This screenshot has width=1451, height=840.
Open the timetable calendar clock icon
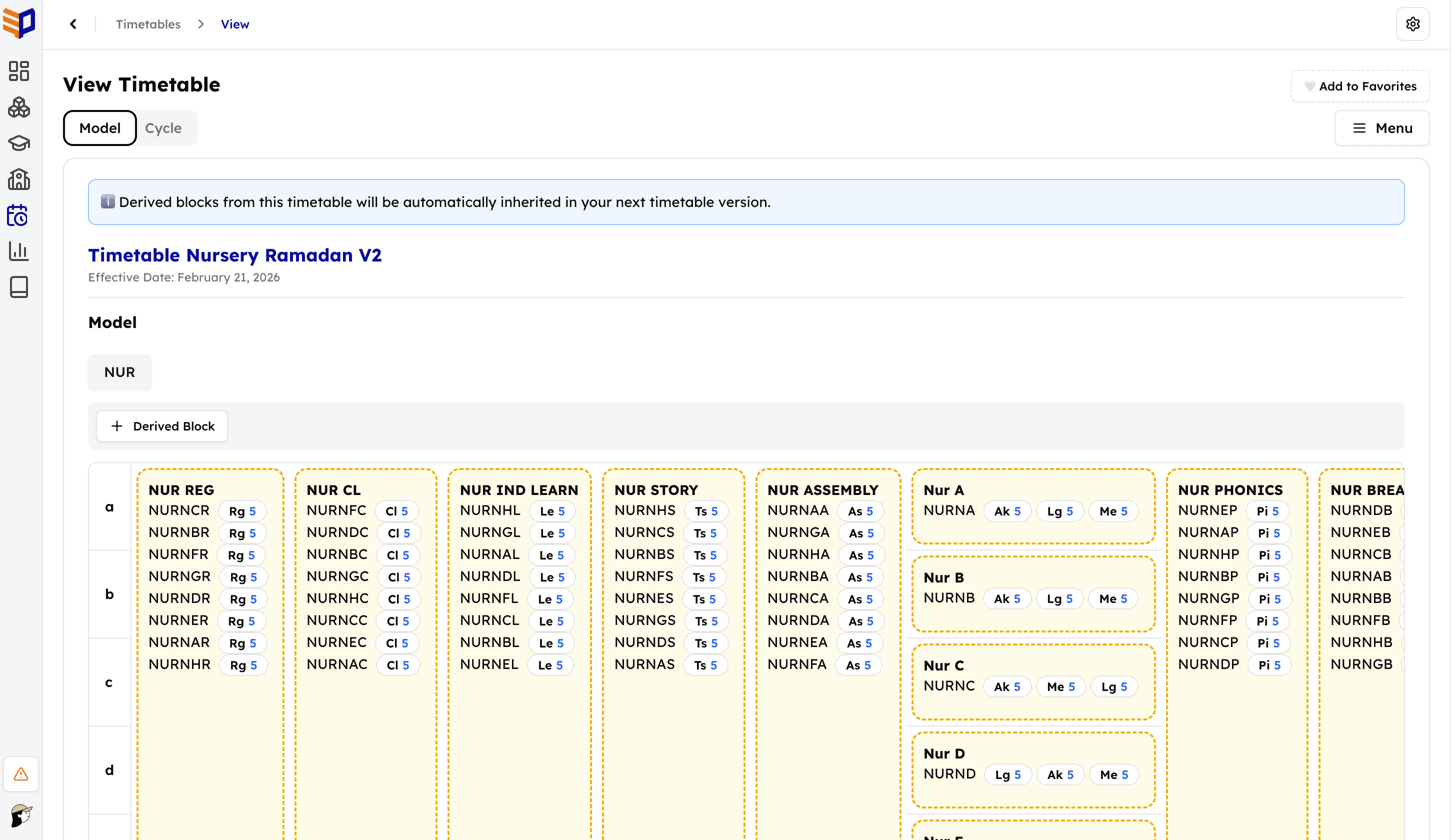coord(17,215)
